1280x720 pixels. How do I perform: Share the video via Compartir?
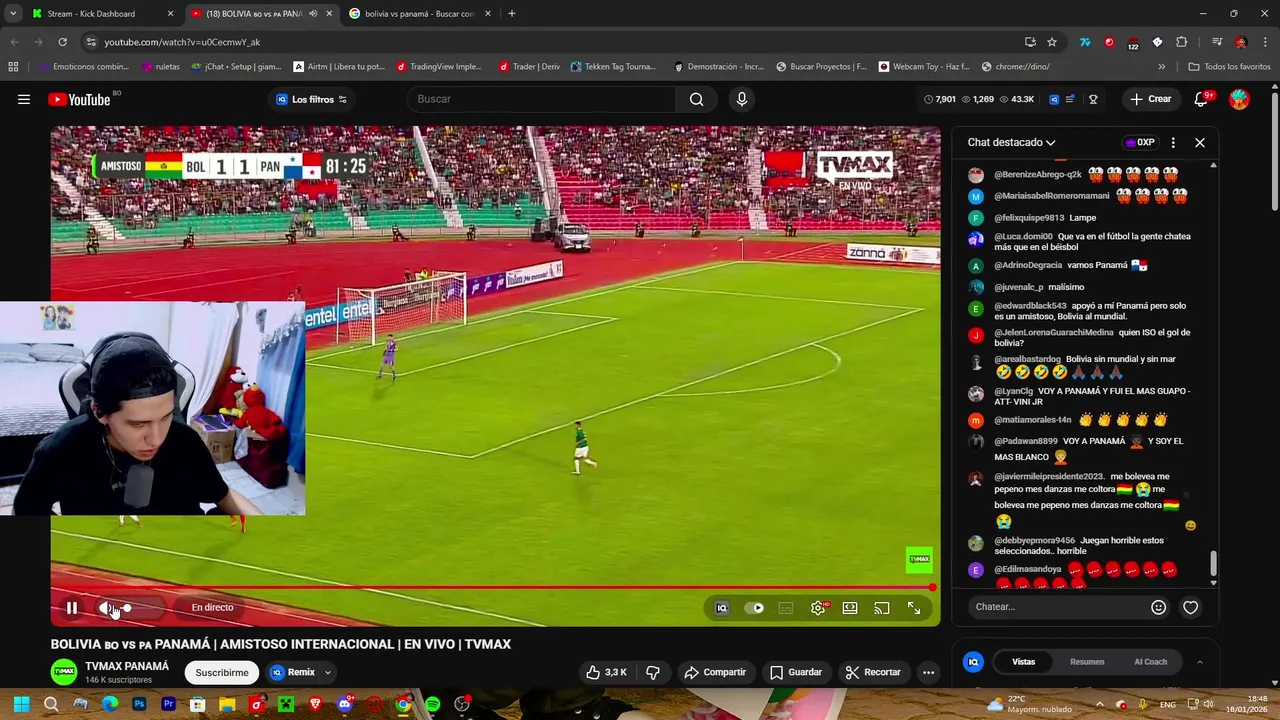(715, 672)
